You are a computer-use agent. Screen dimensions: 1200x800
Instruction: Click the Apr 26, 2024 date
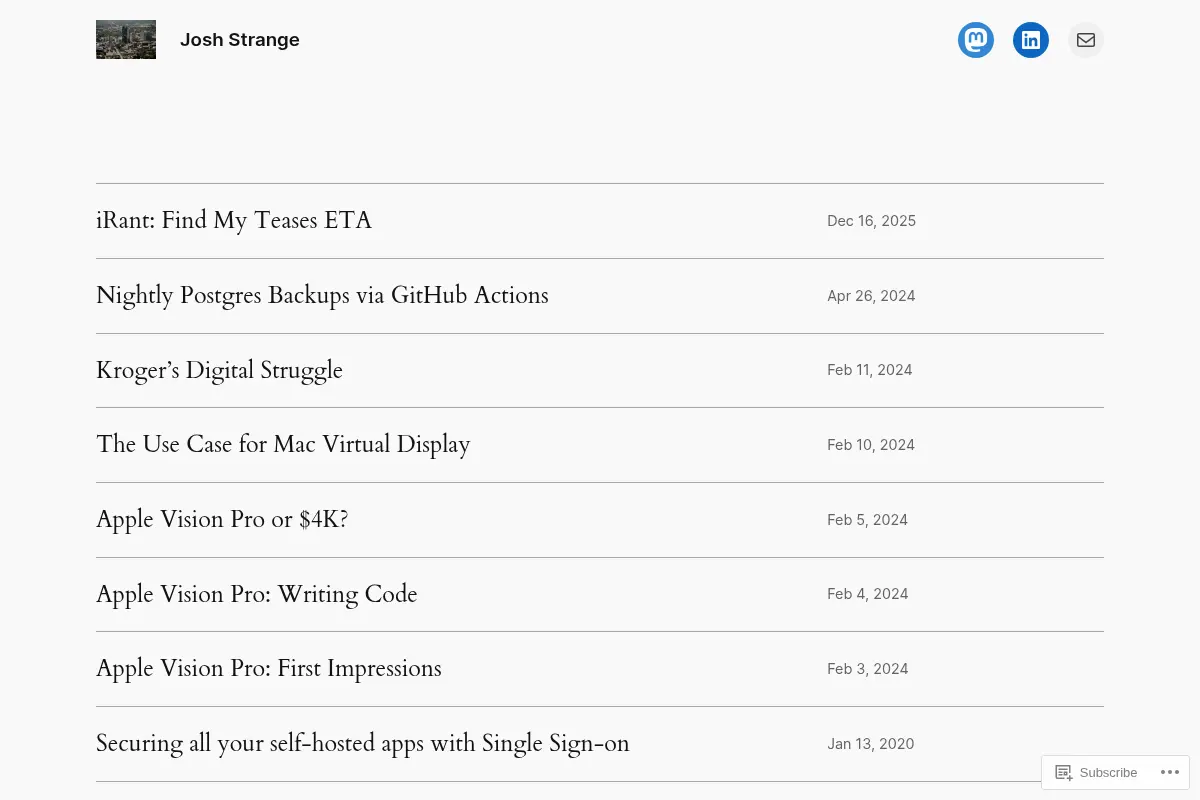pyautogui.click(x=871, y=296)
